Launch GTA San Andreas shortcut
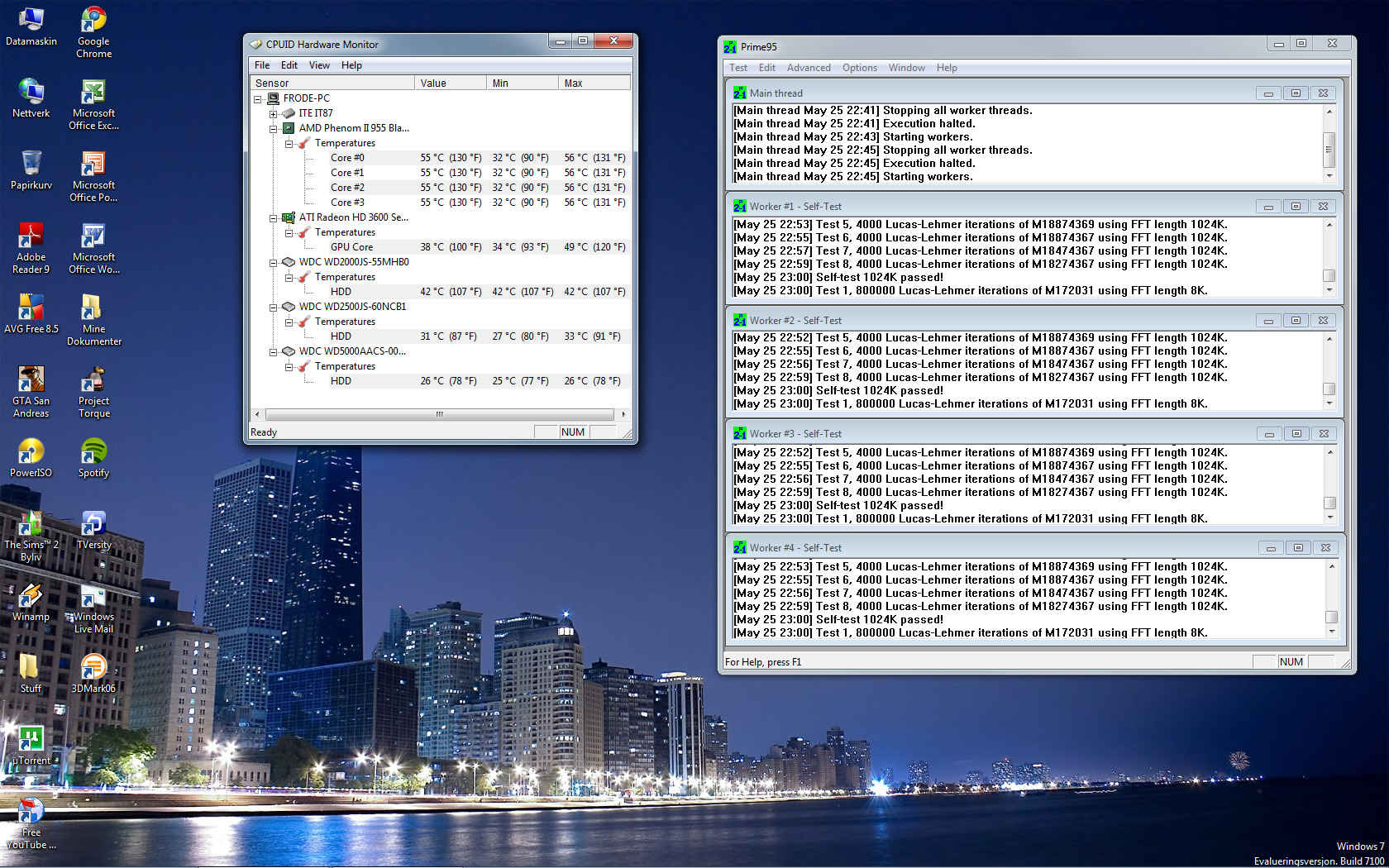The width and height of the screenshot is (1389, 868). coord(31,392)
